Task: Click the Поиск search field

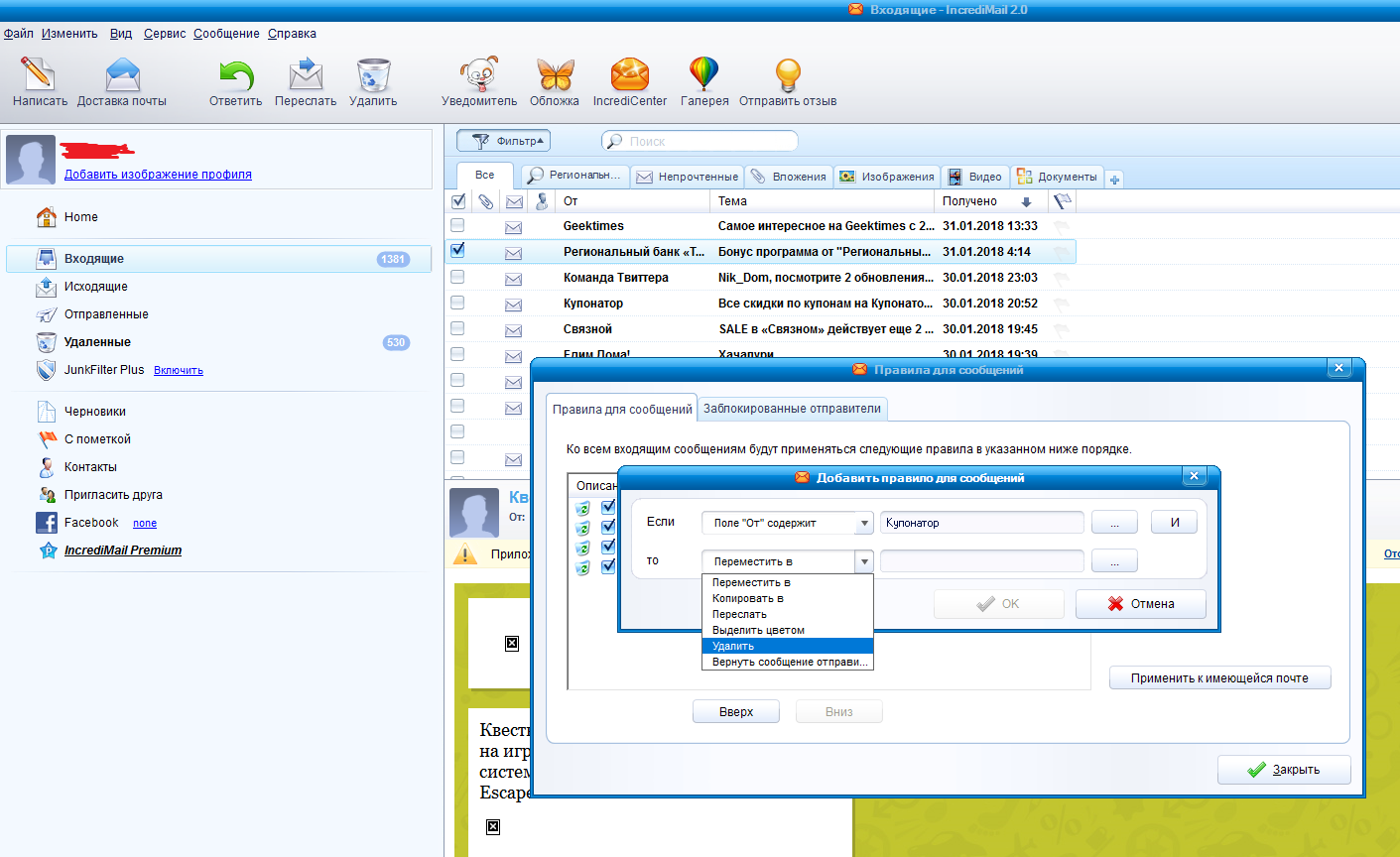Action: click(700, 141)
